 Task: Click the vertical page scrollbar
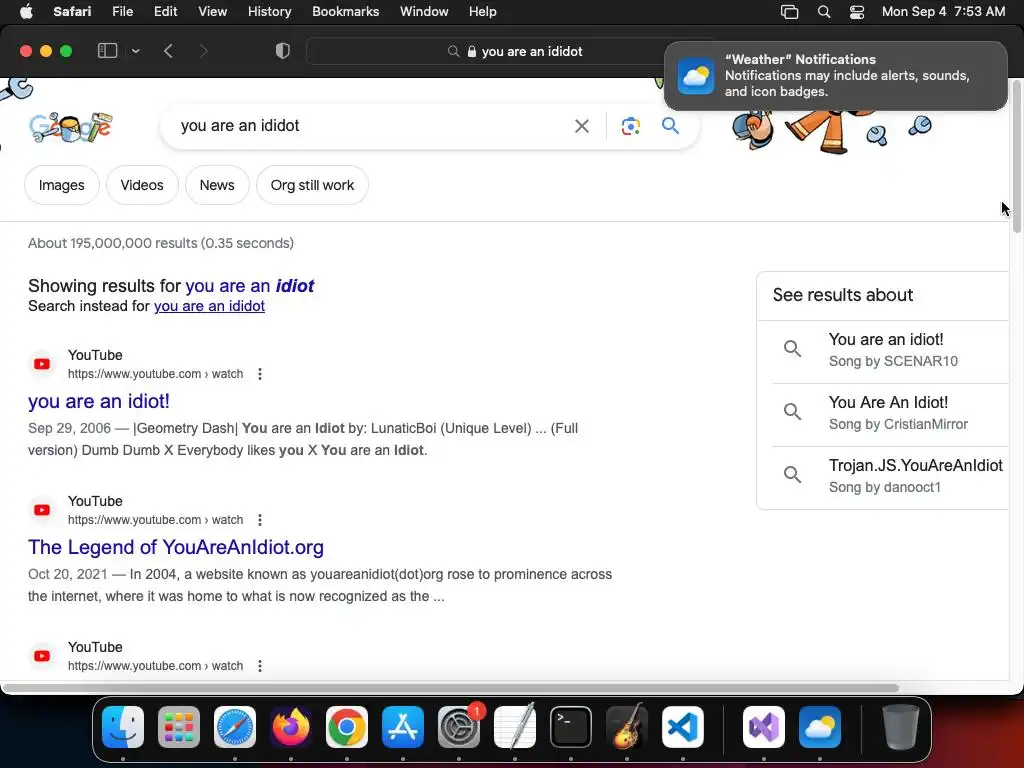[1017, 157]
